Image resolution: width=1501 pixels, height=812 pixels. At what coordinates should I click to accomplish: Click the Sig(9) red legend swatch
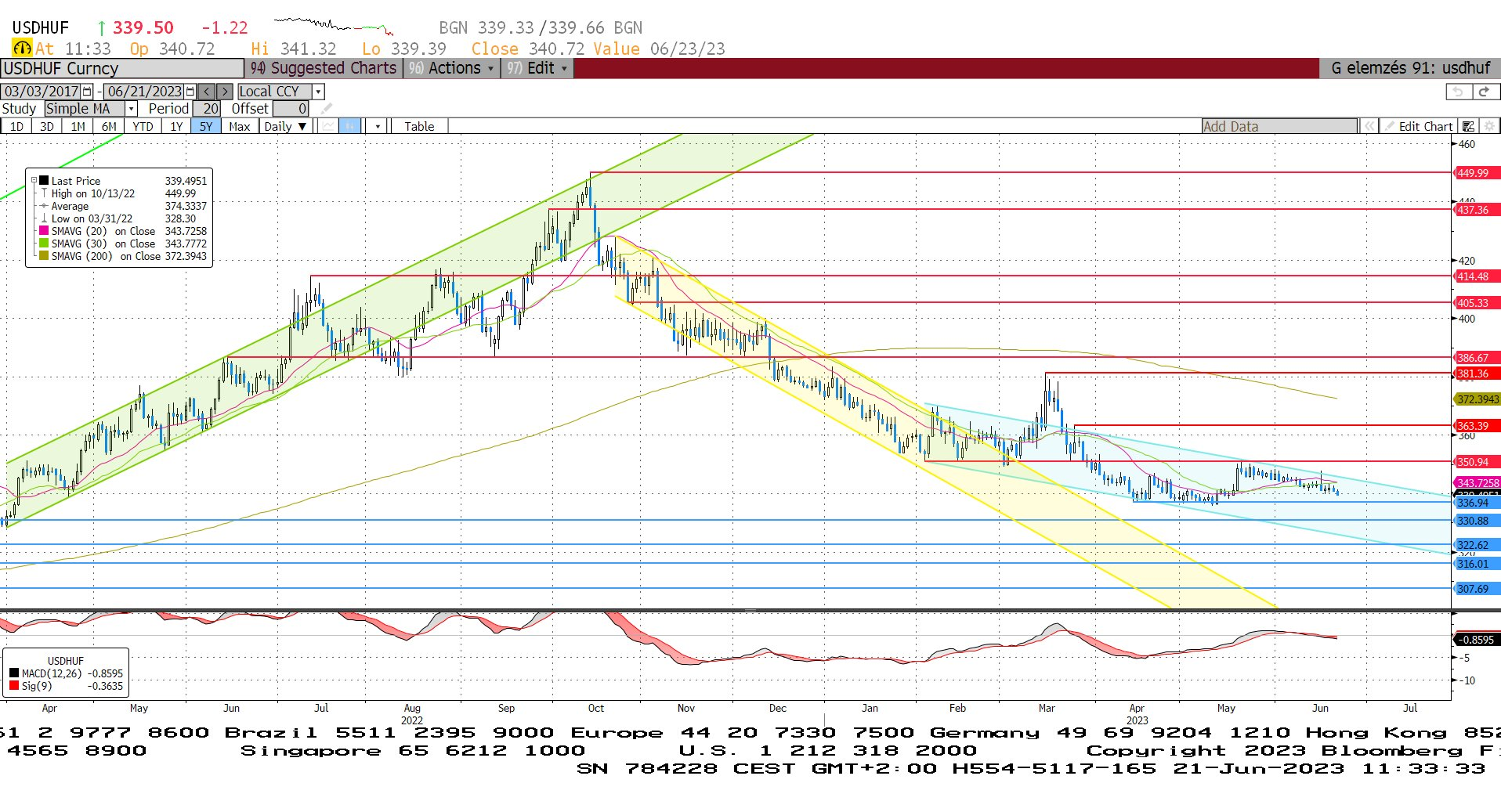(14, 686)
